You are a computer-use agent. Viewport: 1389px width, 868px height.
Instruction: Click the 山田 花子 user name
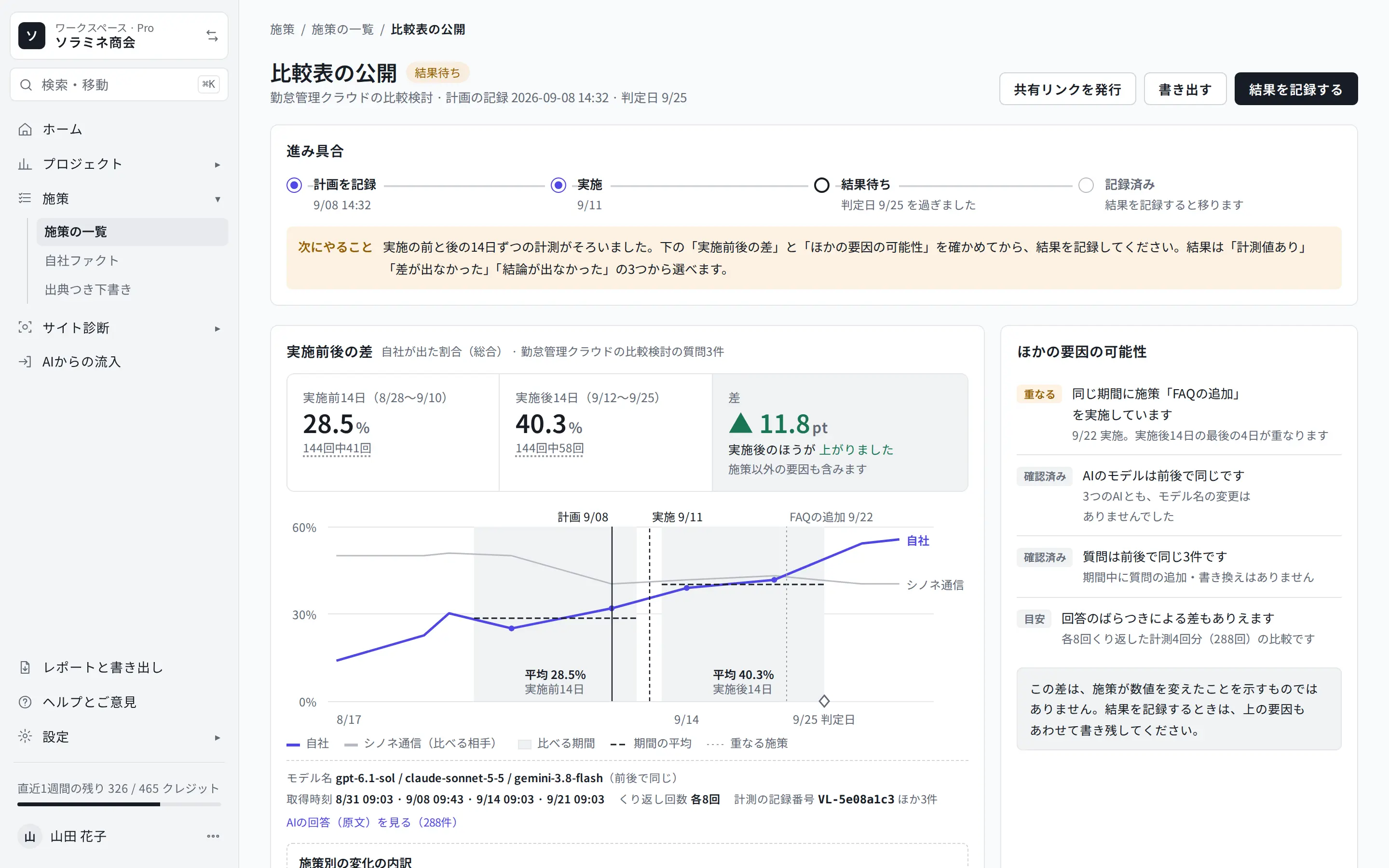(78, 837)
